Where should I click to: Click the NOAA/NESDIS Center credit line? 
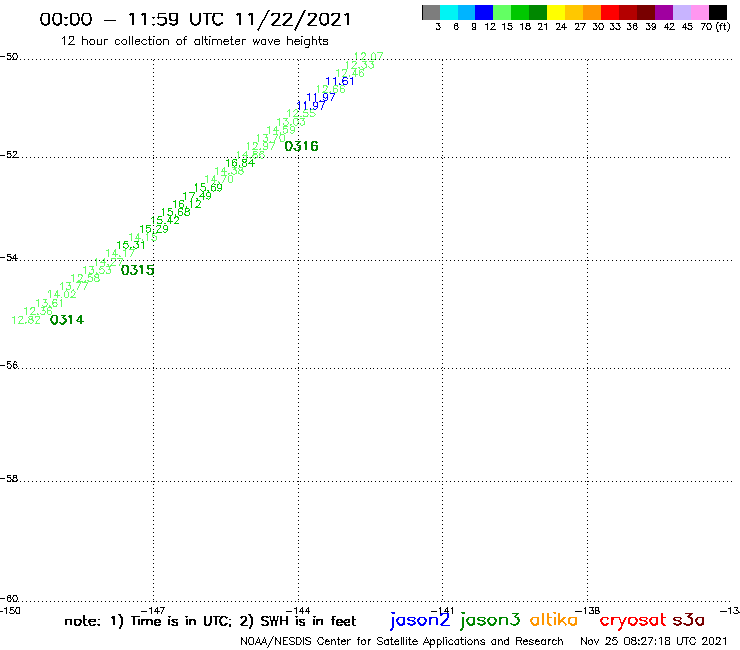pos(402,642)
